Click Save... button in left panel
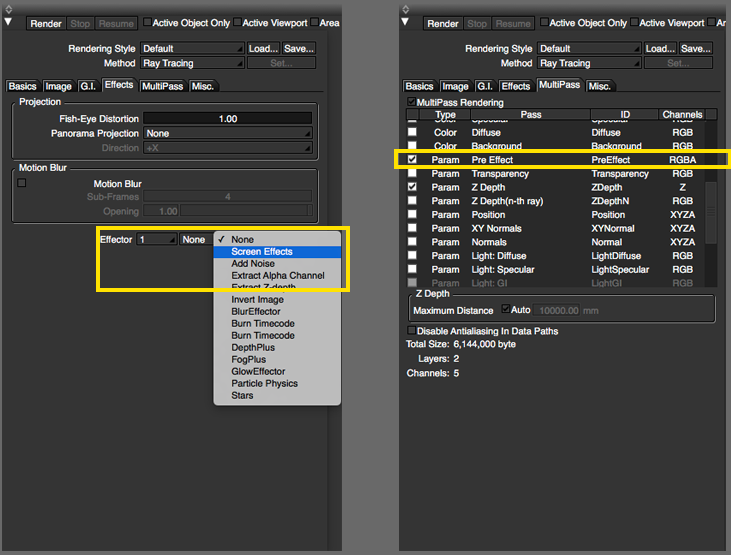 [298, 49]
